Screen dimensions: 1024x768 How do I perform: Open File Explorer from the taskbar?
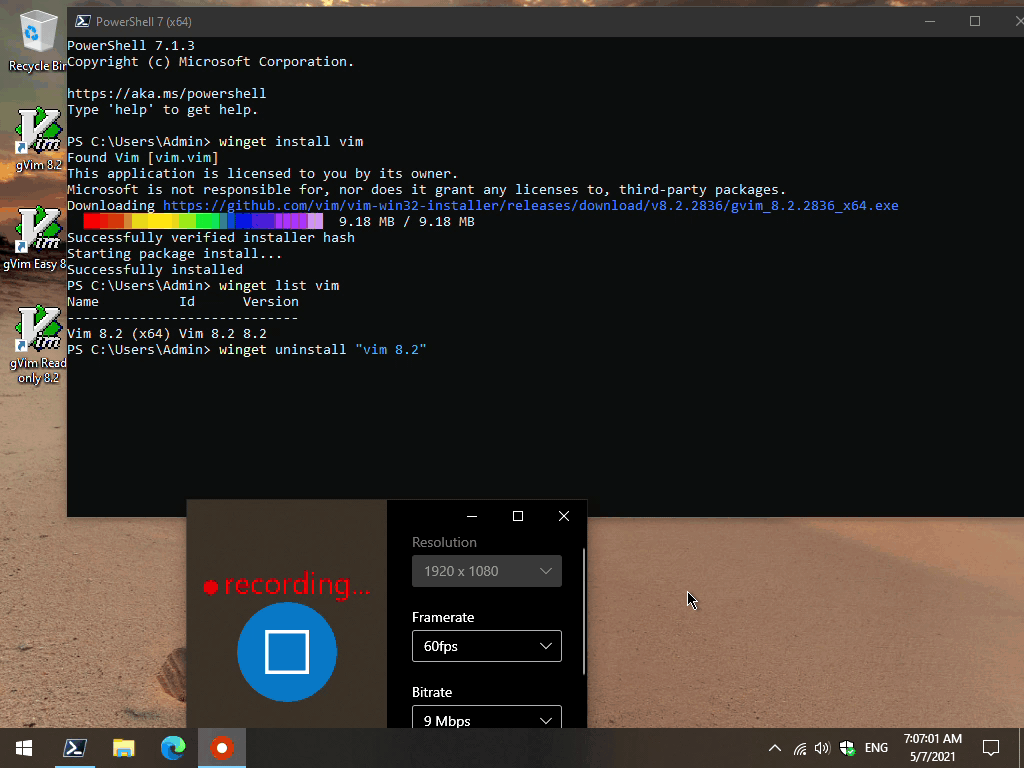123,748
